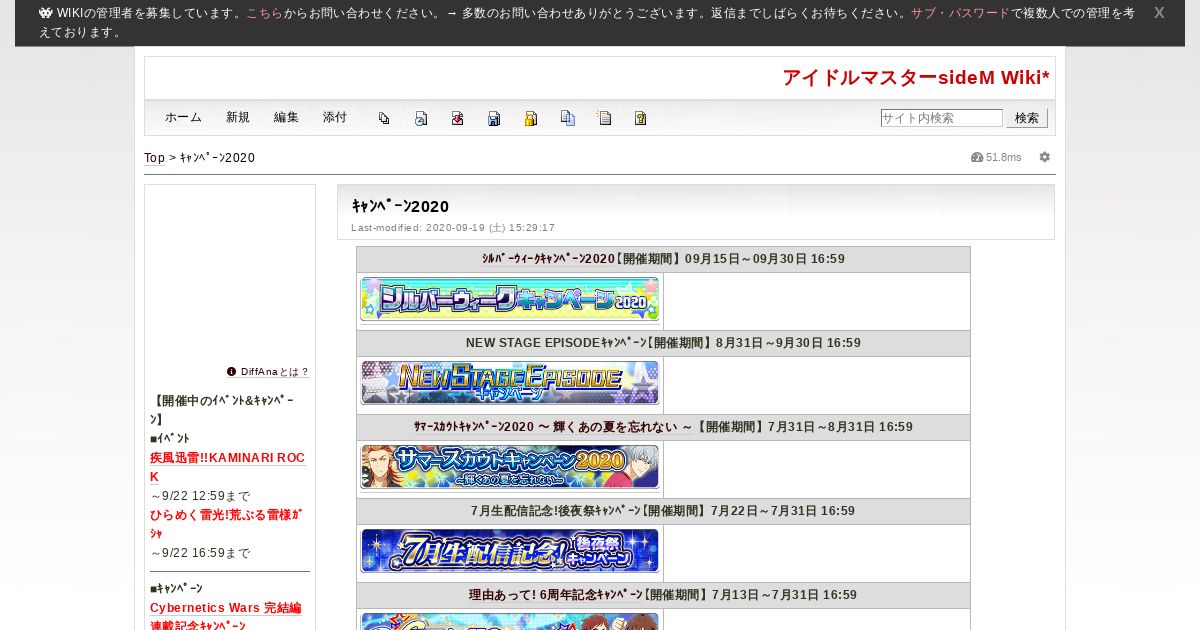Viewport: 1200px width, 630px height.
Task: Go to Top breadcrumb link
Action: coord(154,158)
